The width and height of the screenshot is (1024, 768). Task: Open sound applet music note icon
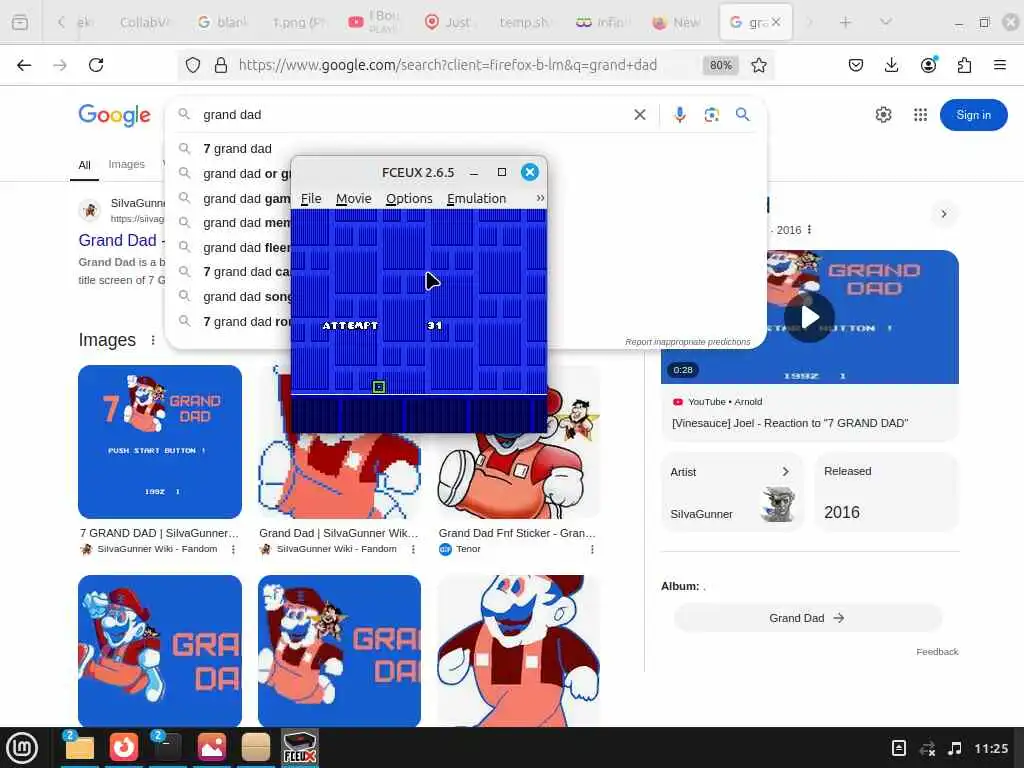coord(955,748)
